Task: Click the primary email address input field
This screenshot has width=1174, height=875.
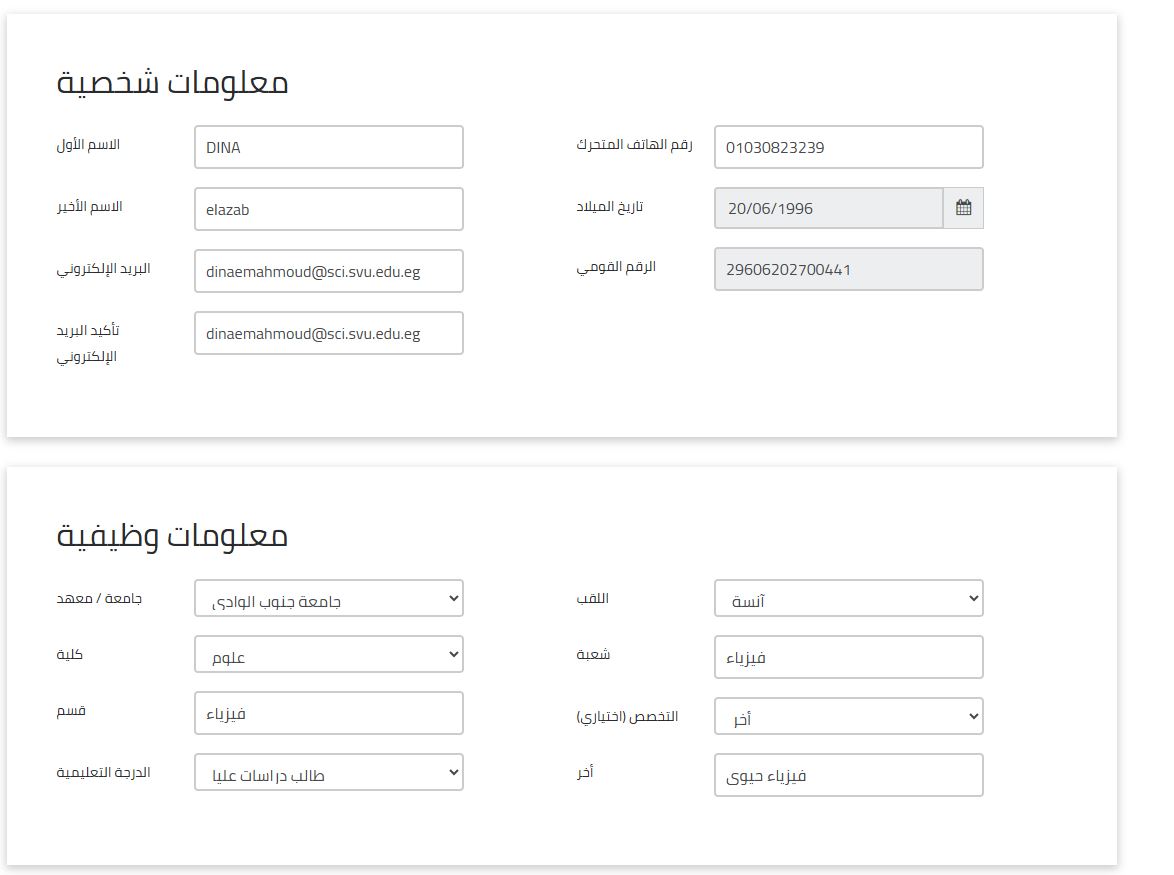Action: coord(328,271)
